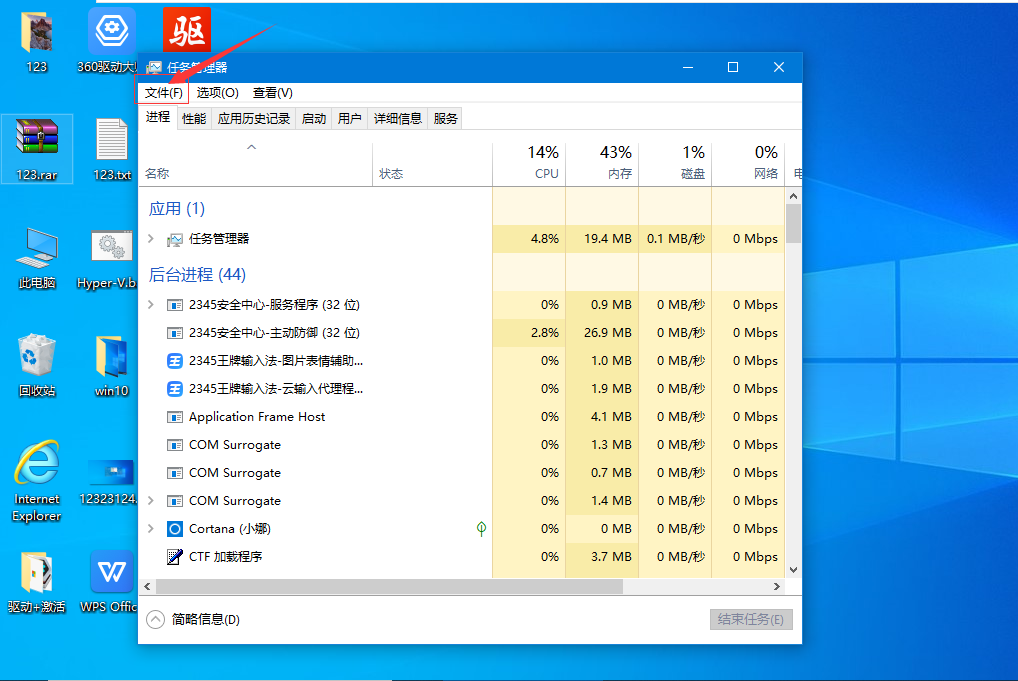Open the 选项(O) menu
This screenshot has height=681, width=1018.
pos(217,93)
